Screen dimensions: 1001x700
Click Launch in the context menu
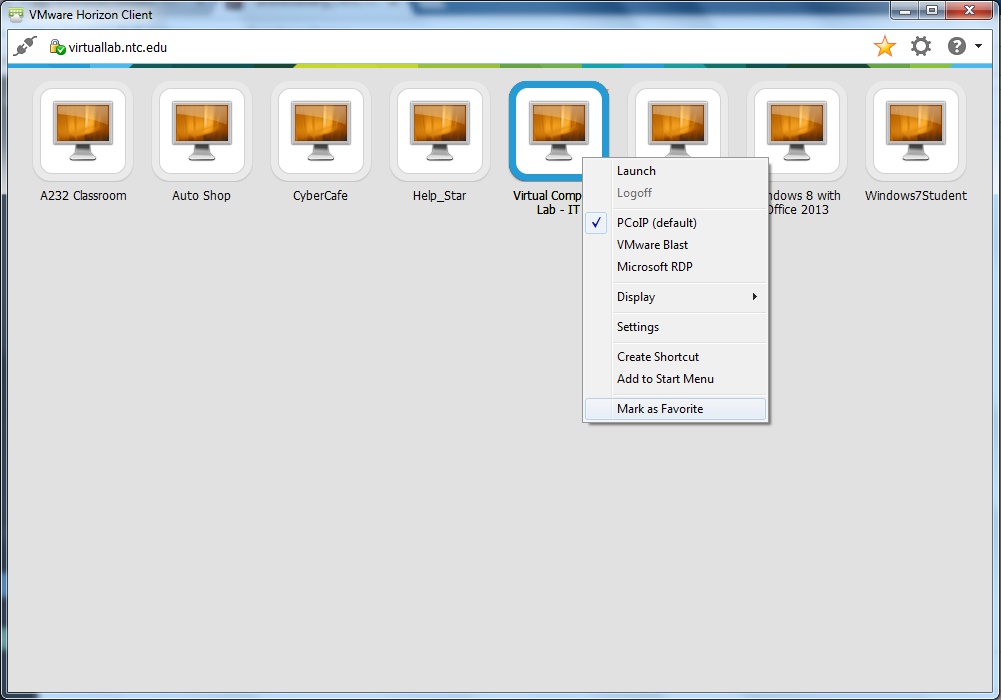pyautogui.click(x=636, y=171)
